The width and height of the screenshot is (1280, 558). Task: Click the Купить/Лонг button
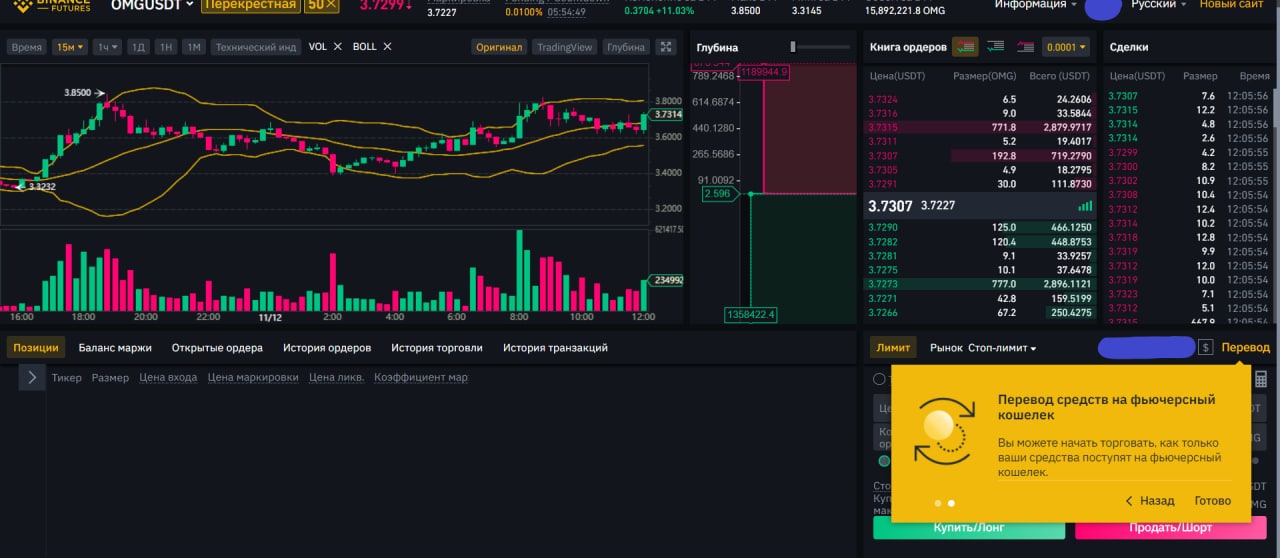(969, 528)
